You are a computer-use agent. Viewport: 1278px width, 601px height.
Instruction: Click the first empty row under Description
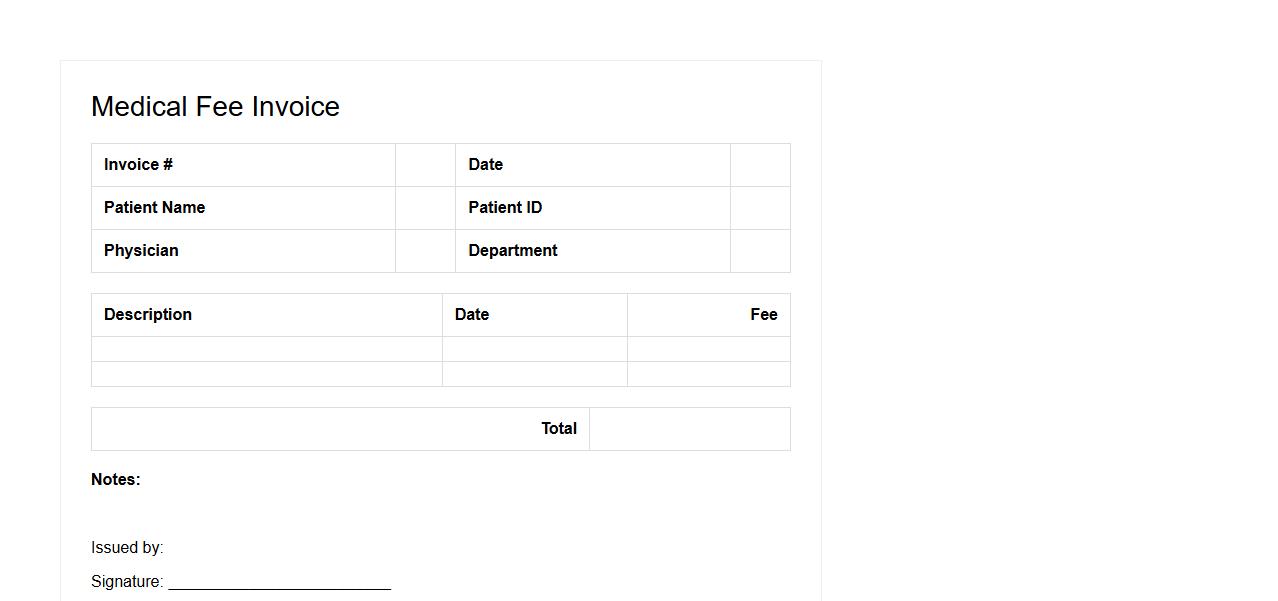266,349
